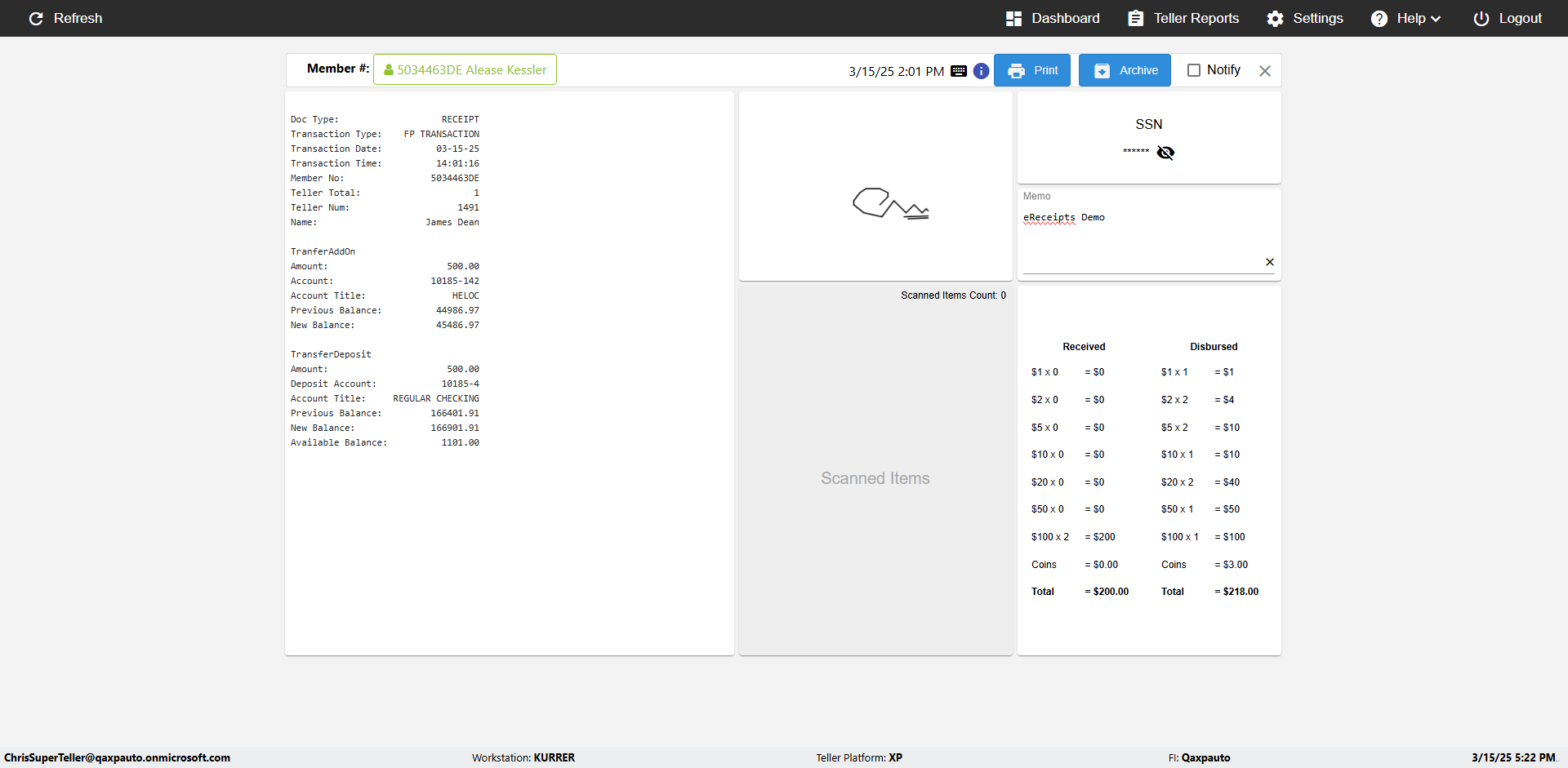Click the printer icon on Print button
The image size is (1568, 768).
pyautogui.click(x=1016, y=71)
